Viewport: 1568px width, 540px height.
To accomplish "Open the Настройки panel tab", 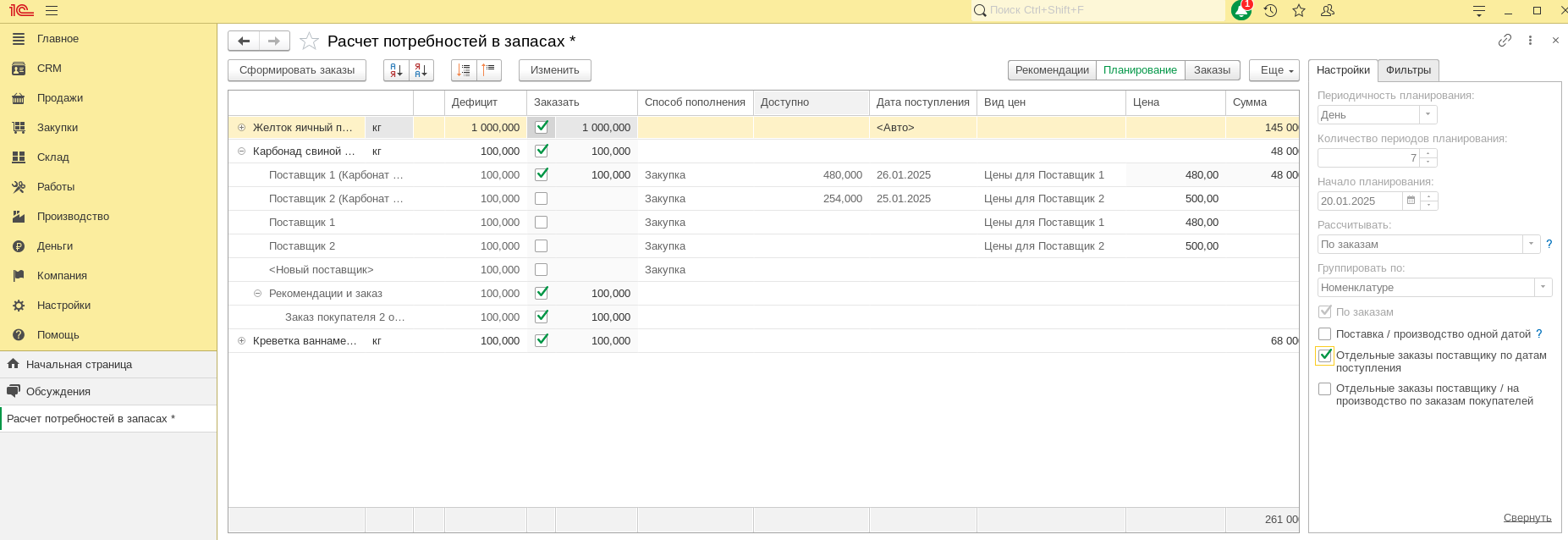I will 1343,70.
